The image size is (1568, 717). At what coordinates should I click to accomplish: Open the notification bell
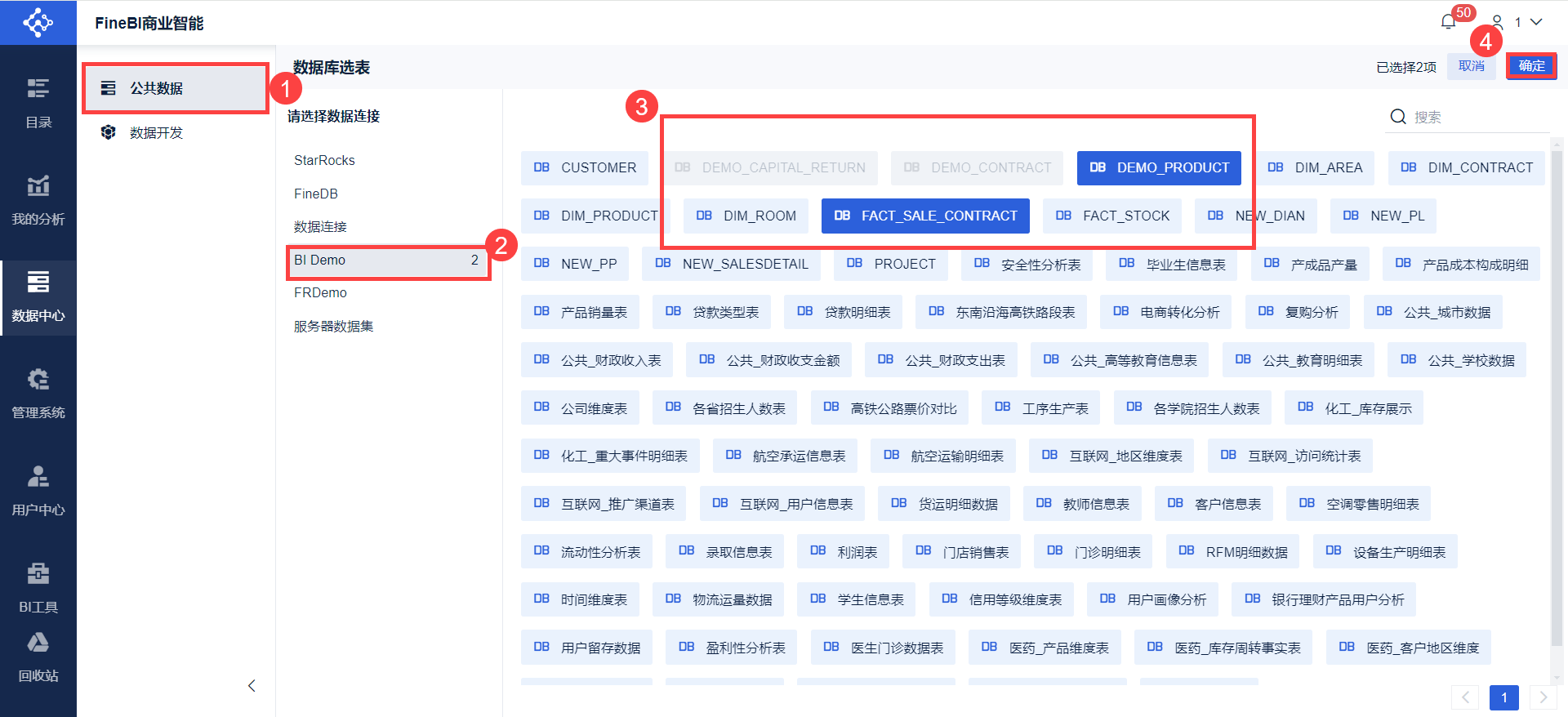[1449, 22]
